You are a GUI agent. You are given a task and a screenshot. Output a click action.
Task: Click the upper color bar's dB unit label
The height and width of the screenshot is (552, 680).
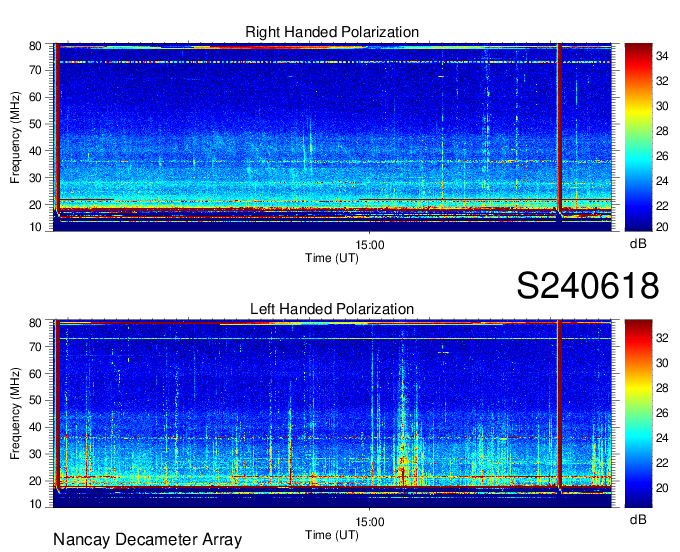coord(638,244)
